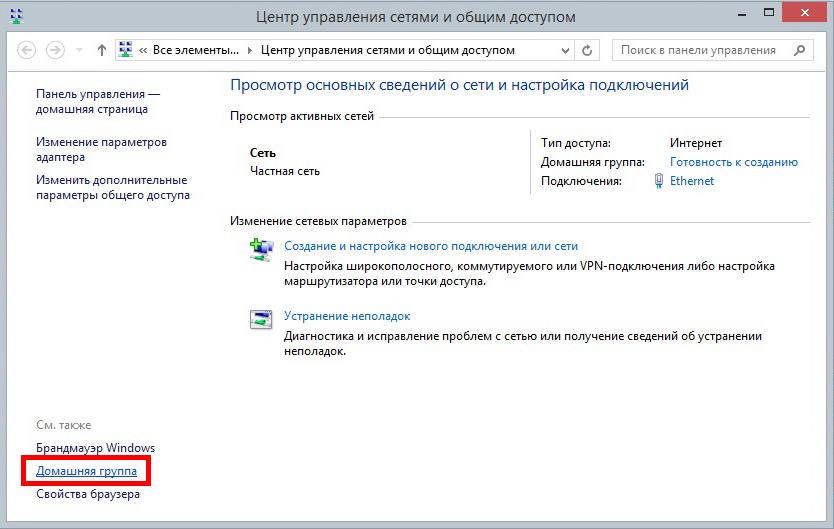Click the Back navigation arrow
Screen dimensions: 834x529
[x=27, y=50]
